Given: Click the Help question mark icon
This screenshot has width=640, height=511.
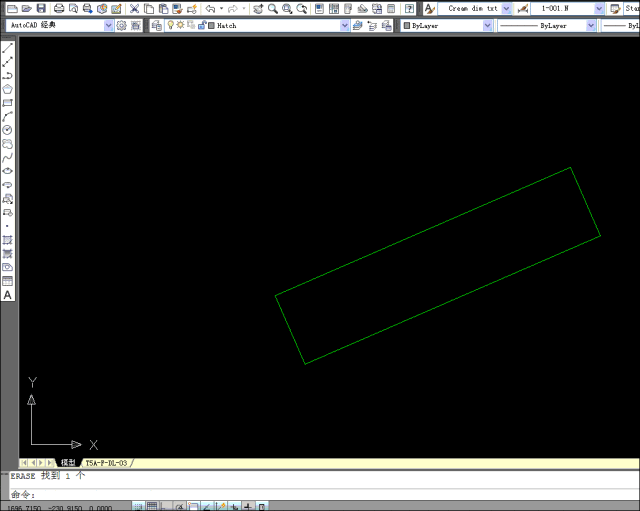Looking at the screenshot, I should pos(409,8).
